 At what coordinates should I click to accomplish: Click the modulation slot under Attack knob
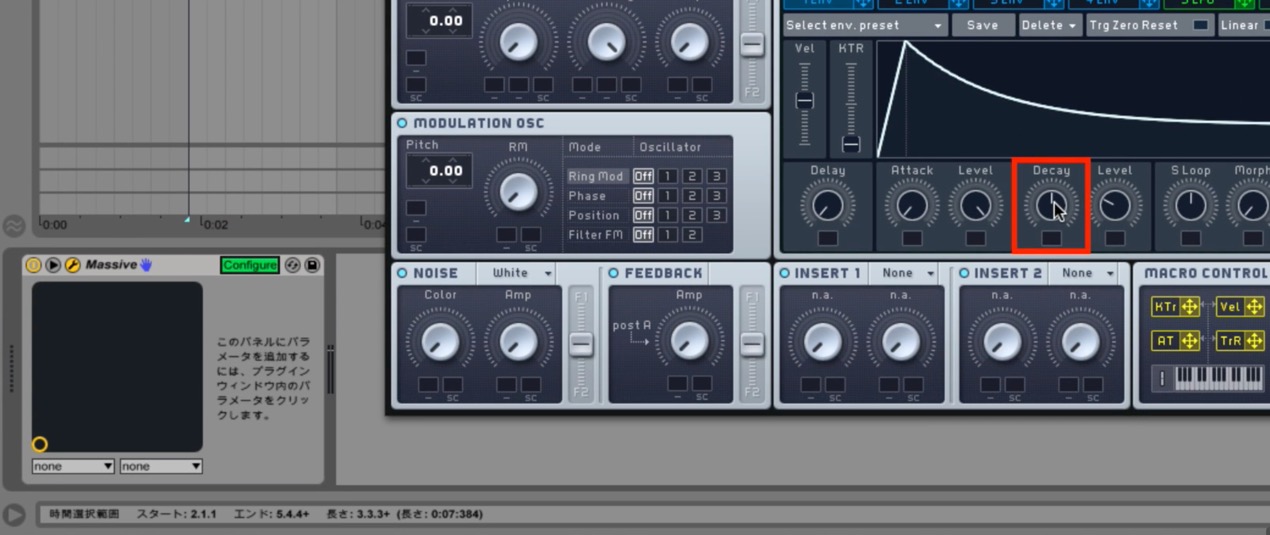tap(911, 238)
